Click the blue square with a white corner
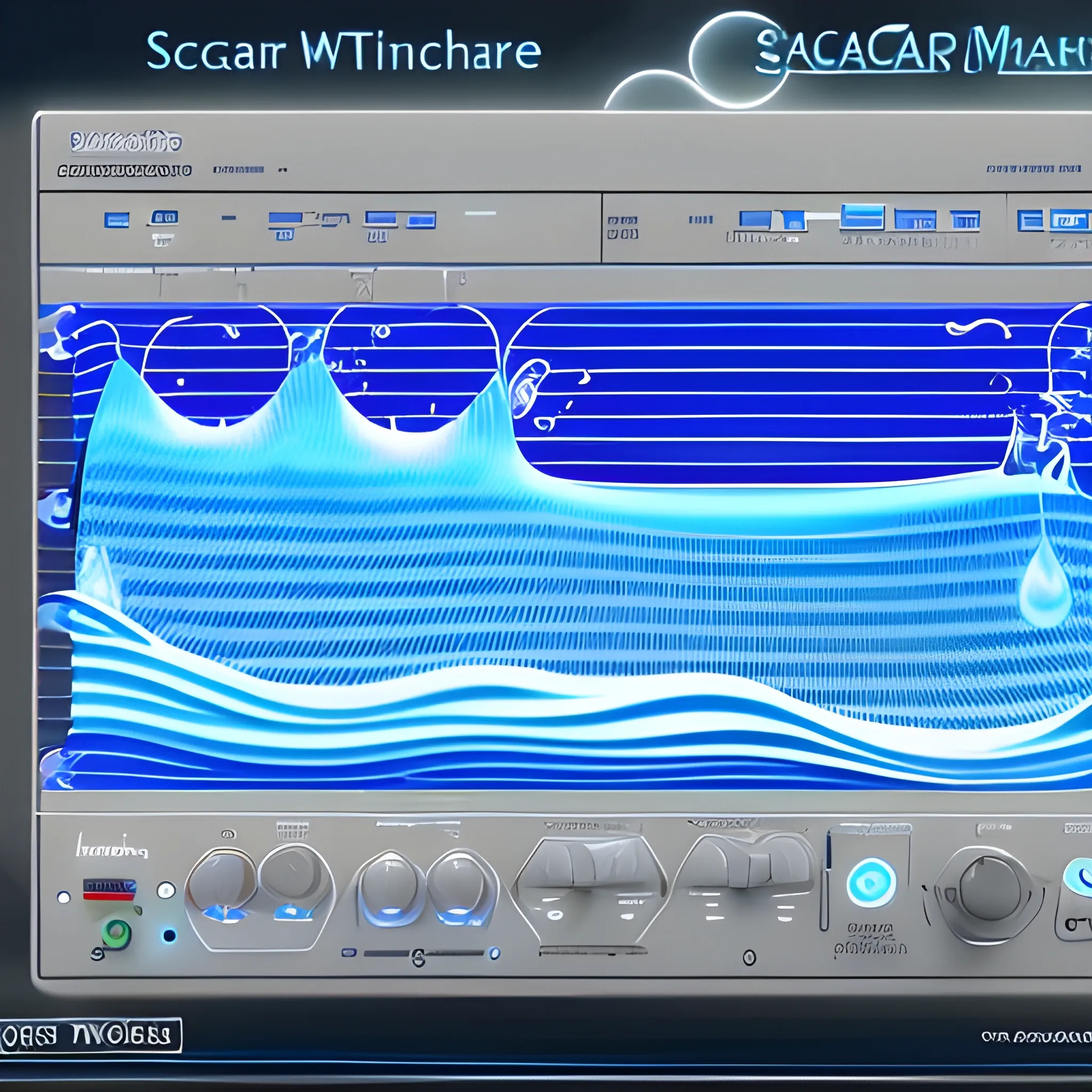This screenshot has height=1092, width=1092. click(x=793, y=220)
